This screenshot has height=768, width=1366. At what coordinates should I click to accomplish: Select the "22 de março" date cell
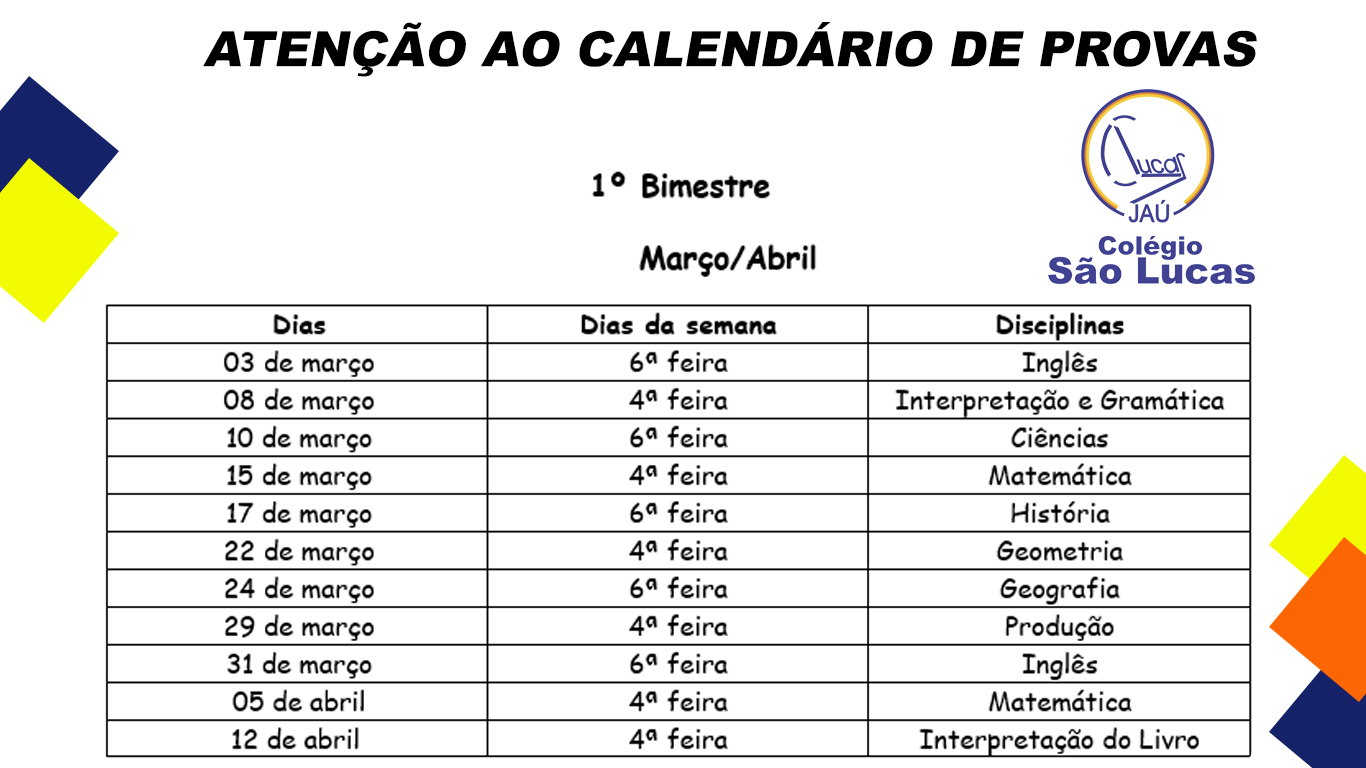[x=299, y=552]
